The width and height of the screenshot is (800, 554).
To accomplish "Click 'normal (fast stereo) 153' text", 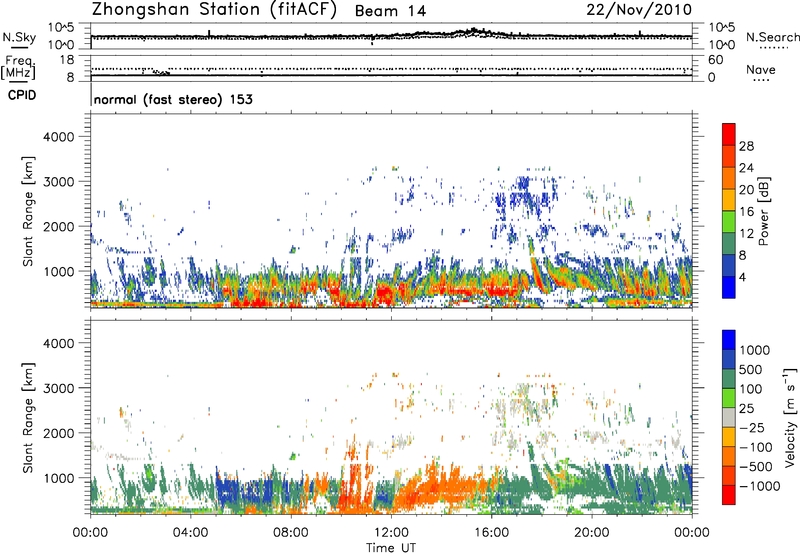I will (173, 99).
